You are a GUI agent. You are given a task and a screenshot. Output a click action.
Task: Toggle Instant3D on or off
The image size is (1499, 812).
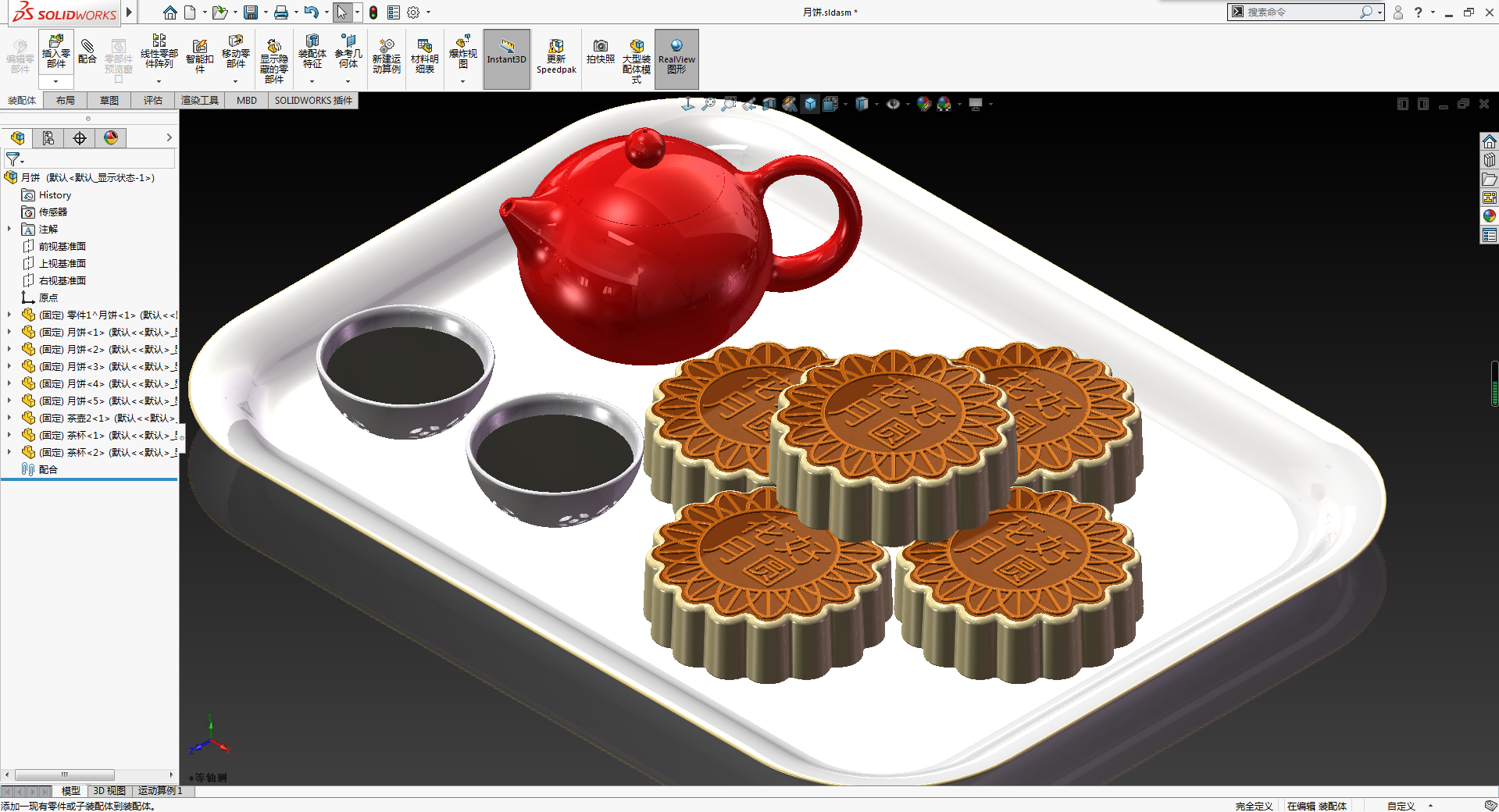coord(507,59)
